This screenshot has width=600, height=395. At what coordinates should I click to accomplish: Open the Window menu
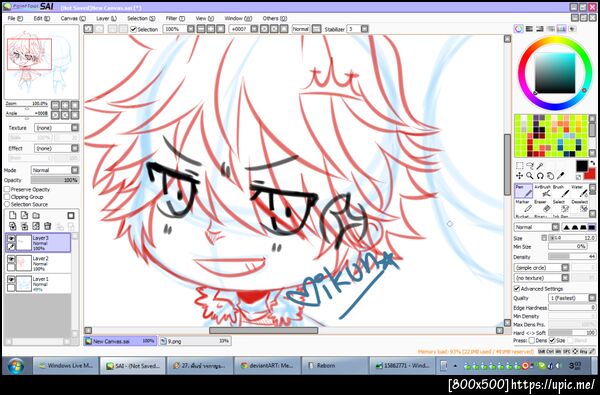pyautogui.click(x=238, y=18)
